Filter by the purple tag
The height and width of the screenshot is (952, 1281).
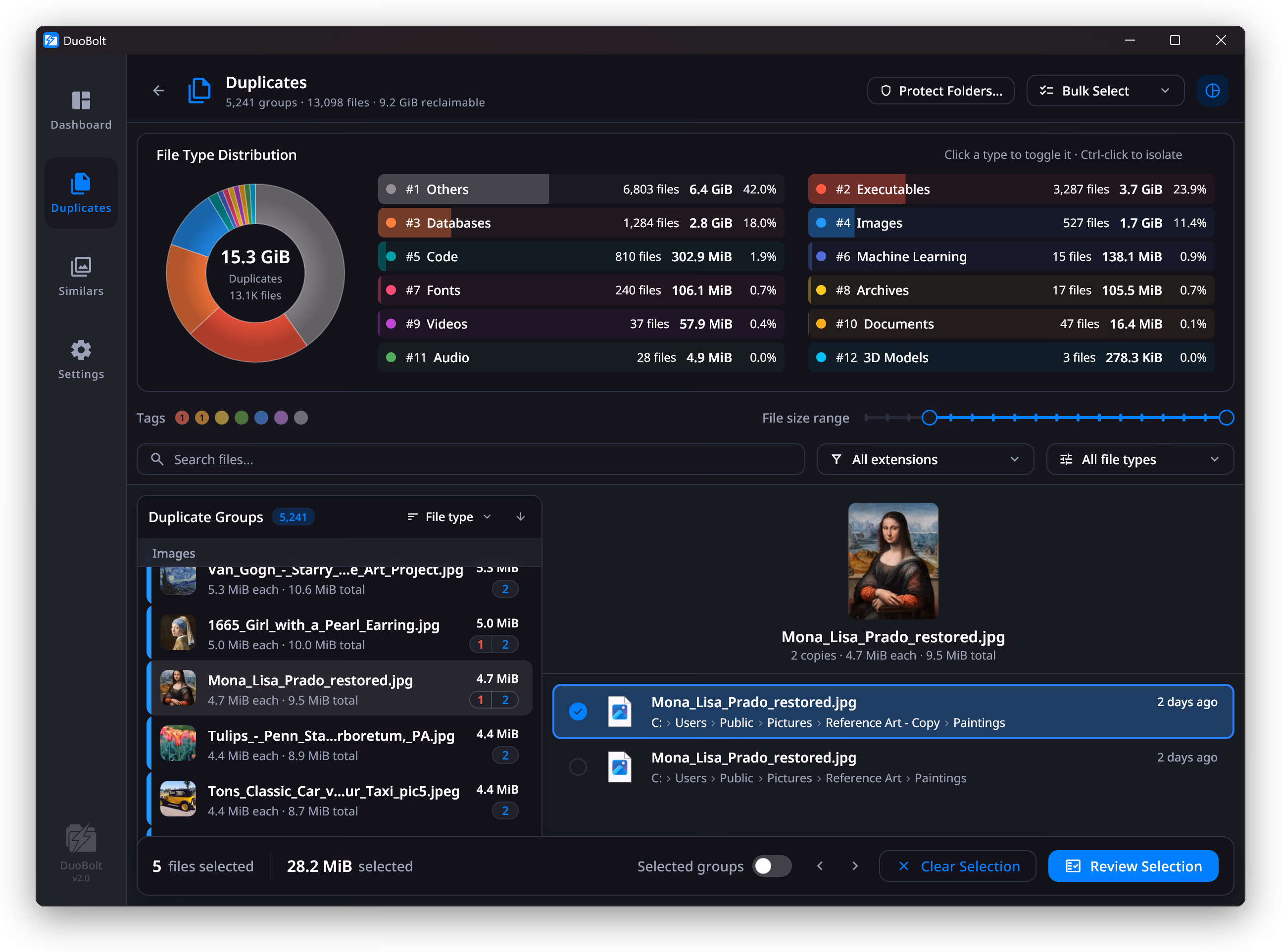(281, 418)
